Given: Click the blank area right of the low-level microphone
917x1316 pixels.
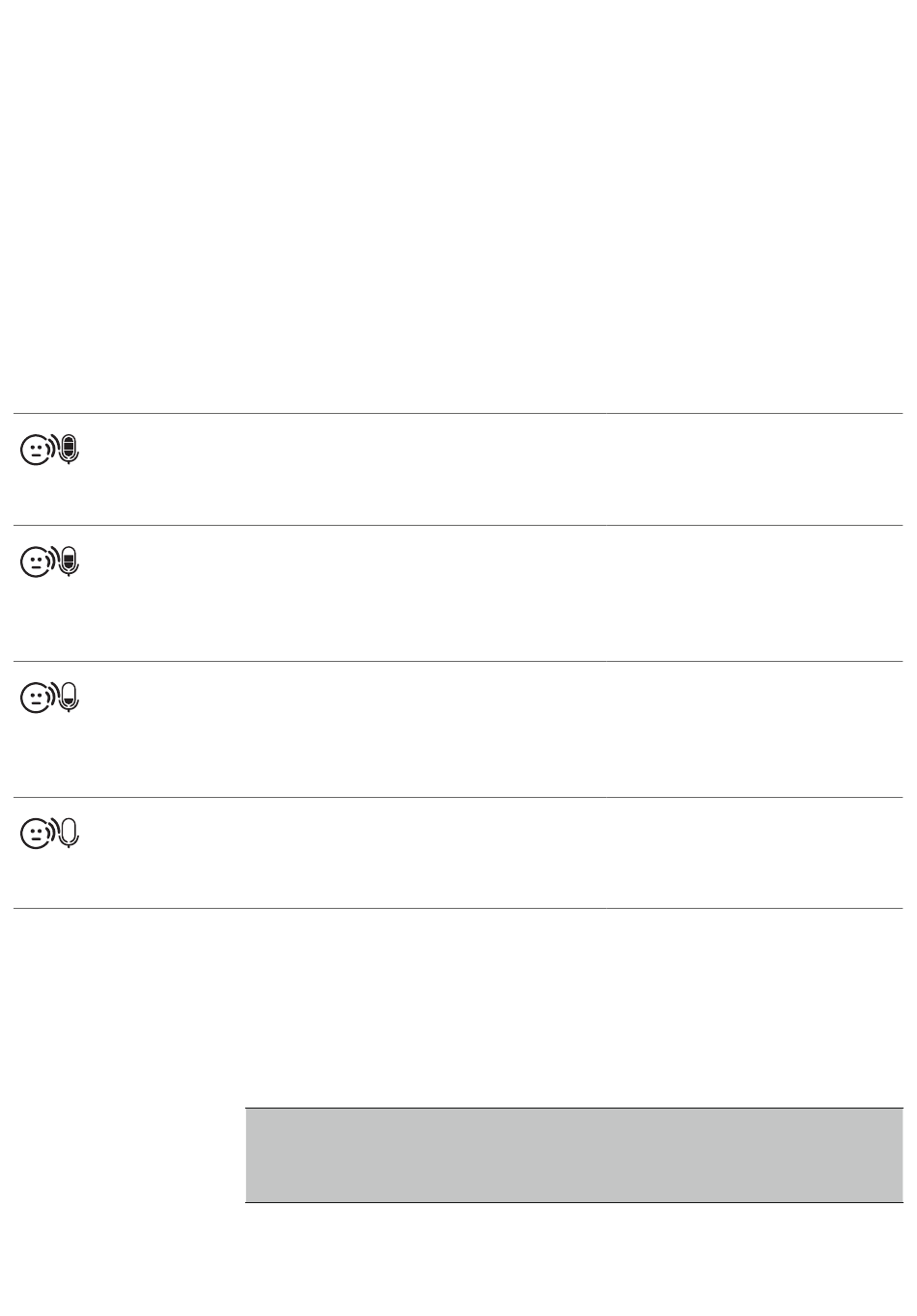Looking at the screenshot, I should 483,728.
